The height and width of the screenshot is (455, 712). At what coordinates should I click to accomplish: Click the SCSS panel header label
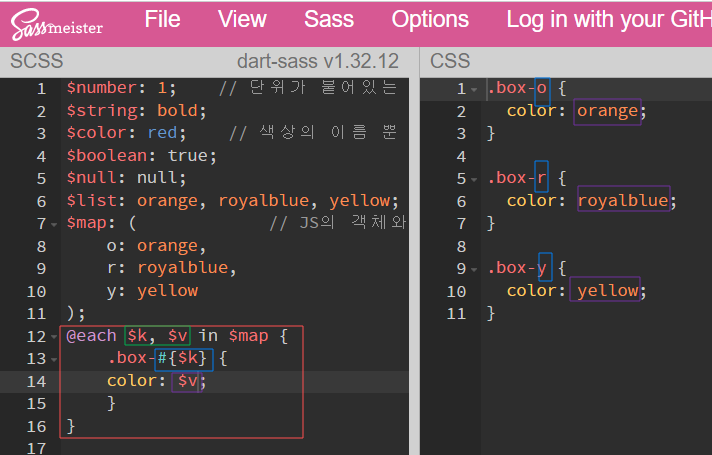point(36,61)
